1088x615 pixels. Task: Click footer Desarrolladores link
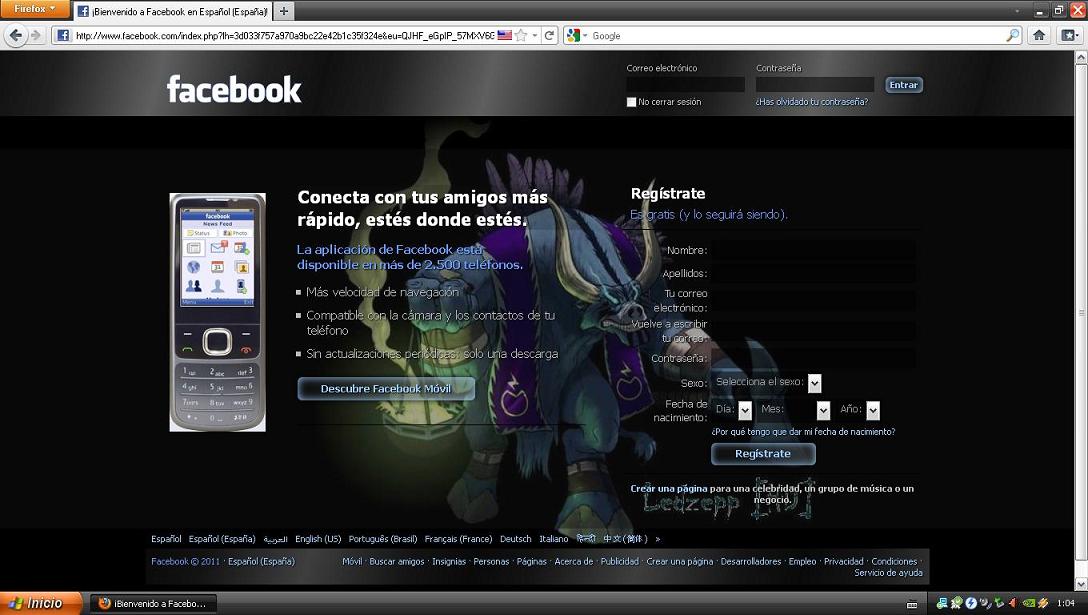coord(751,562)
